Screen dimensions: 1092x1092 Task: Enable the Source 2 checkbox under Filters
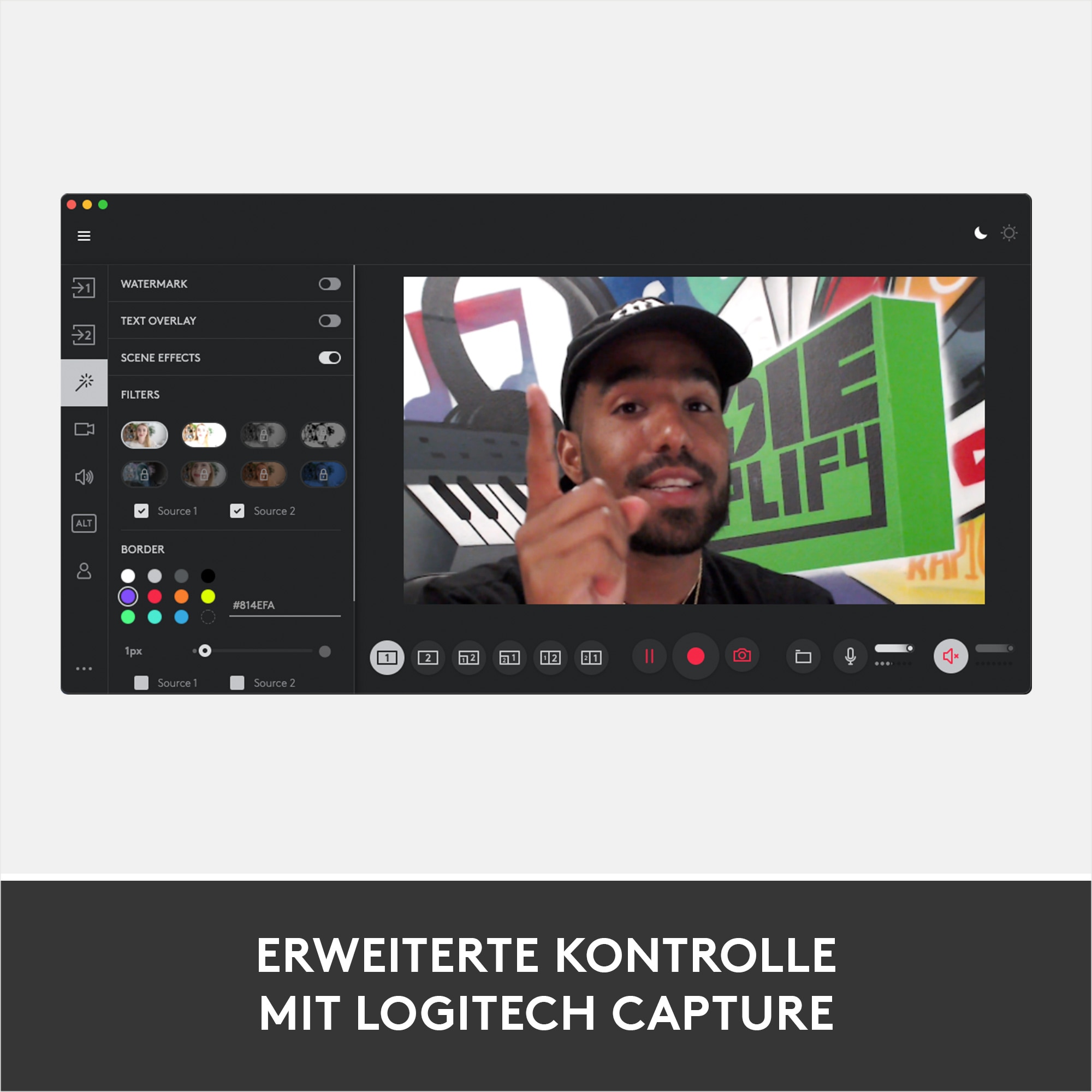[x=243, y=511]
